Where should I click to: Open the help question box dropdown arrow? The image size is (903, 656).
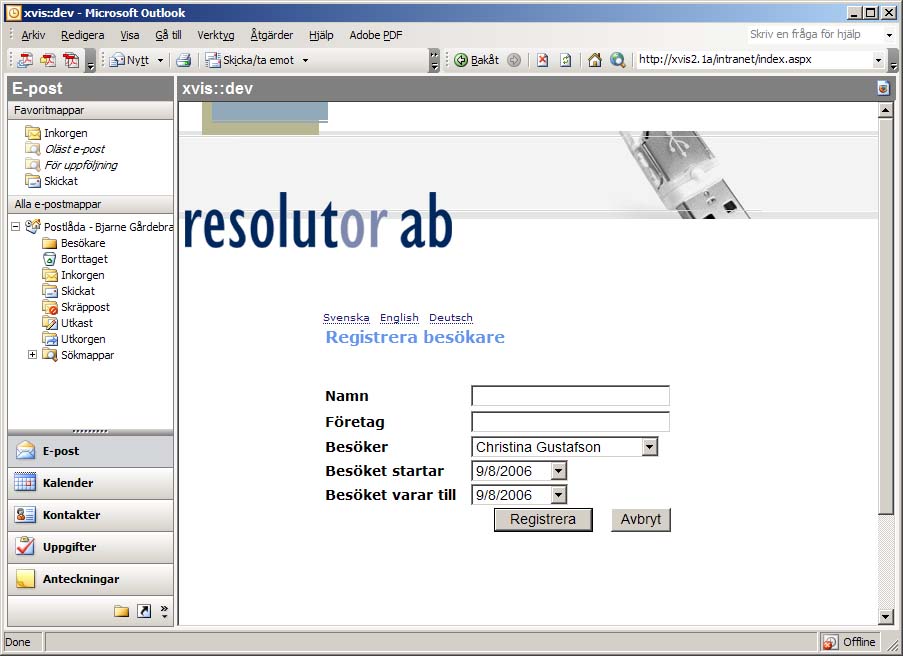889,35
